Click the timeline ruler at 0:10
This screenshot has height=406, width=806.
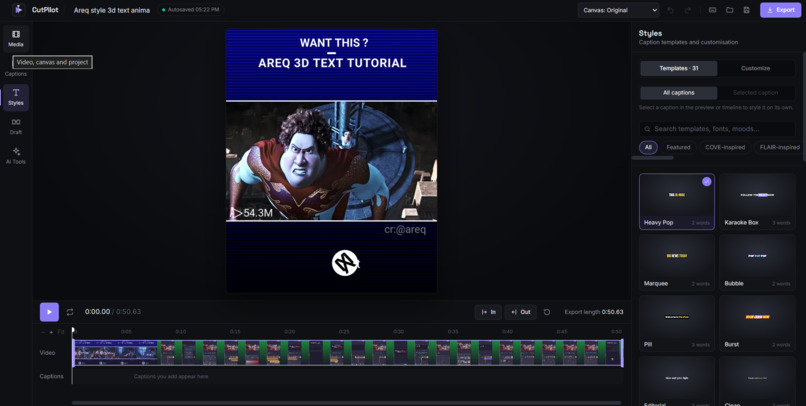click(180, 332)
